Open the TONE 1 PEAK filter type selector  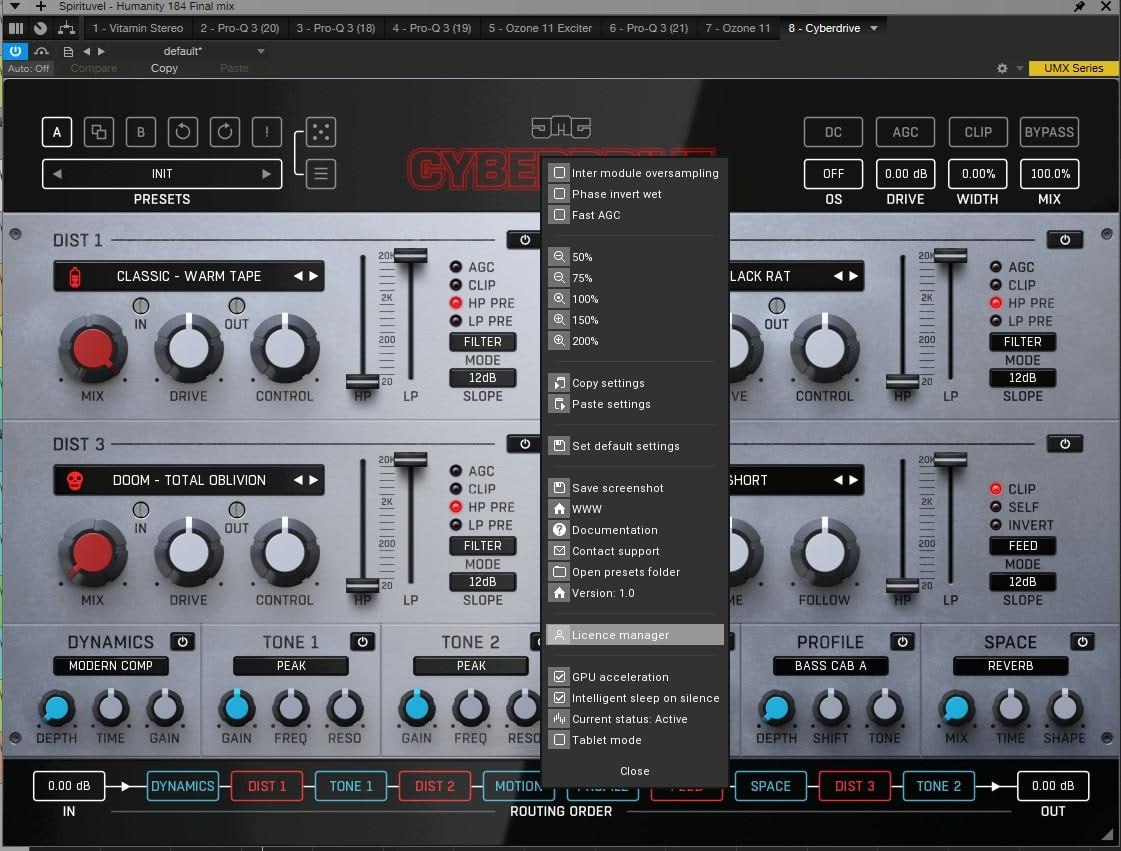coord(291,666)
